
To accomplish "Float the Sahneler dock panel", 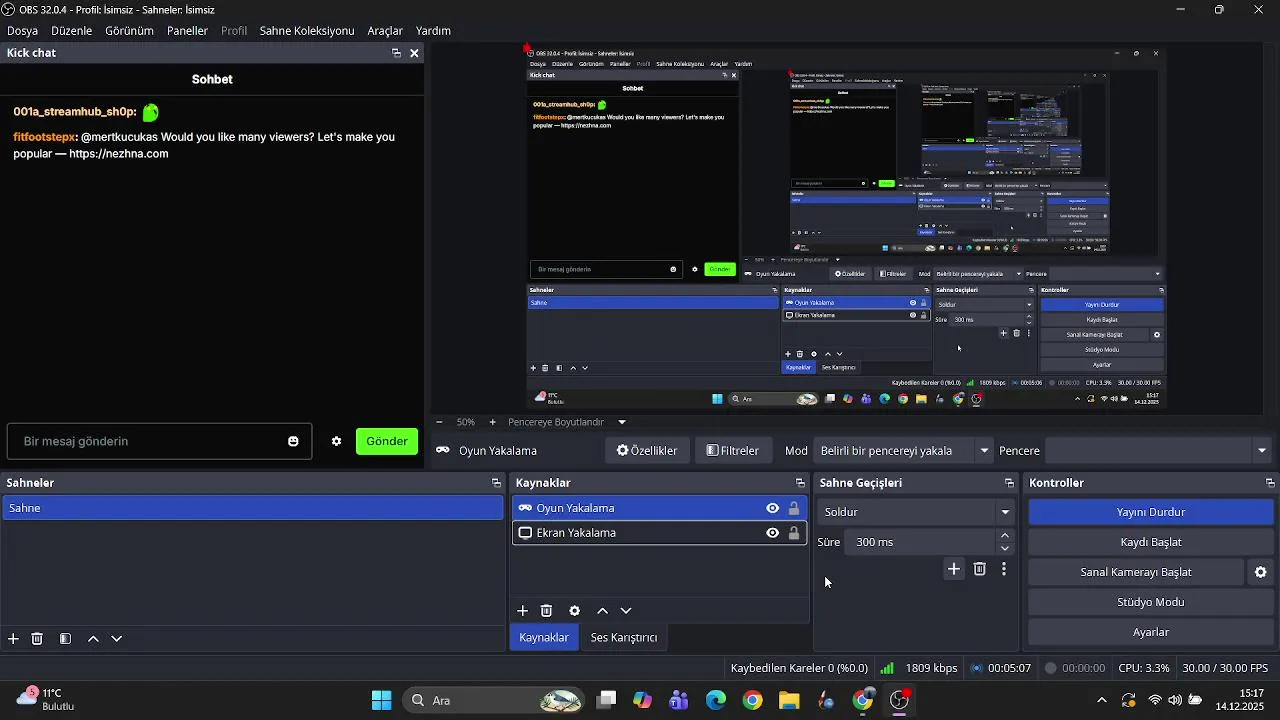I will coord(496,483).
